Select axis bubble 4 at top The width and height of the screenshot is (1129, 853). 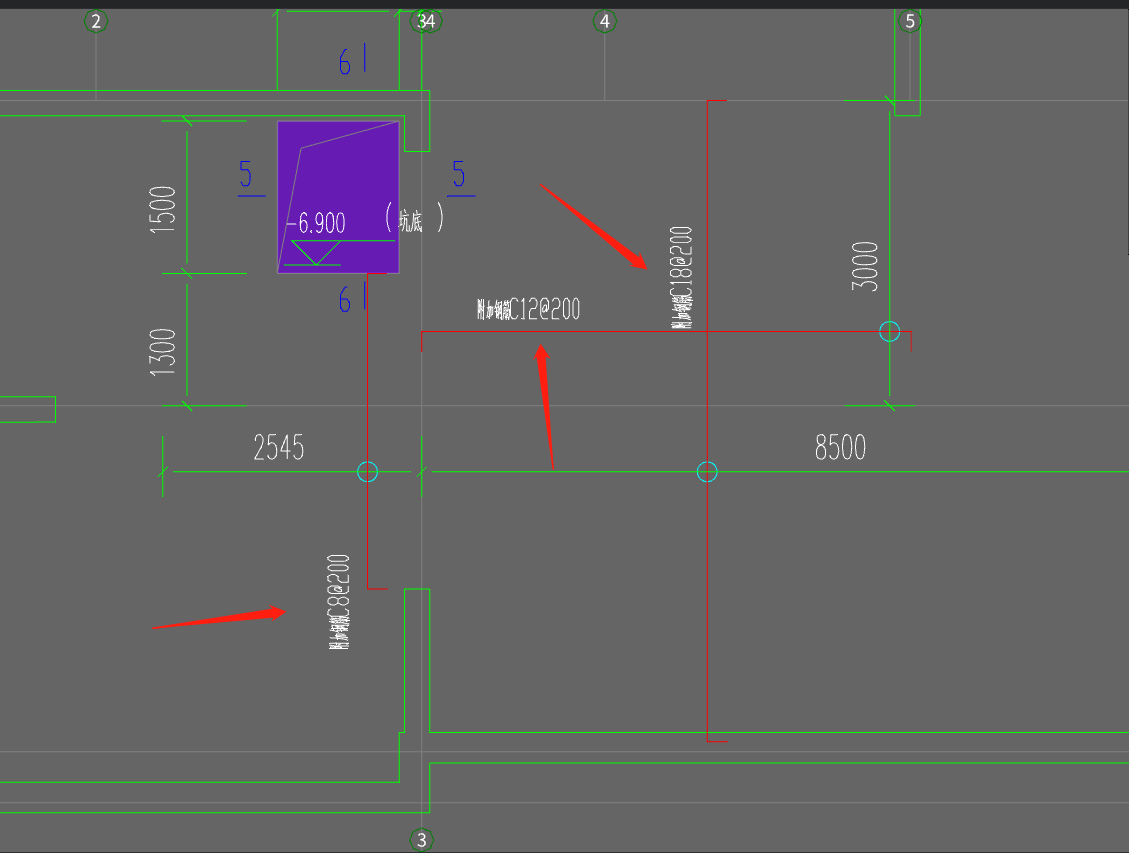(605, 21)
